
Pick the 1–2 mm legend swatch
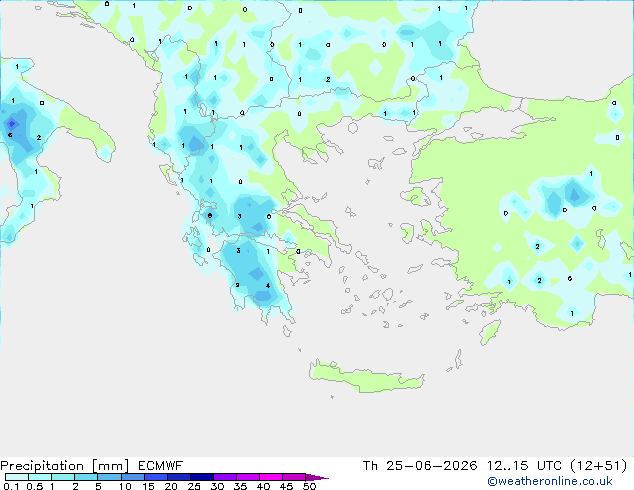tap(63, 477)
